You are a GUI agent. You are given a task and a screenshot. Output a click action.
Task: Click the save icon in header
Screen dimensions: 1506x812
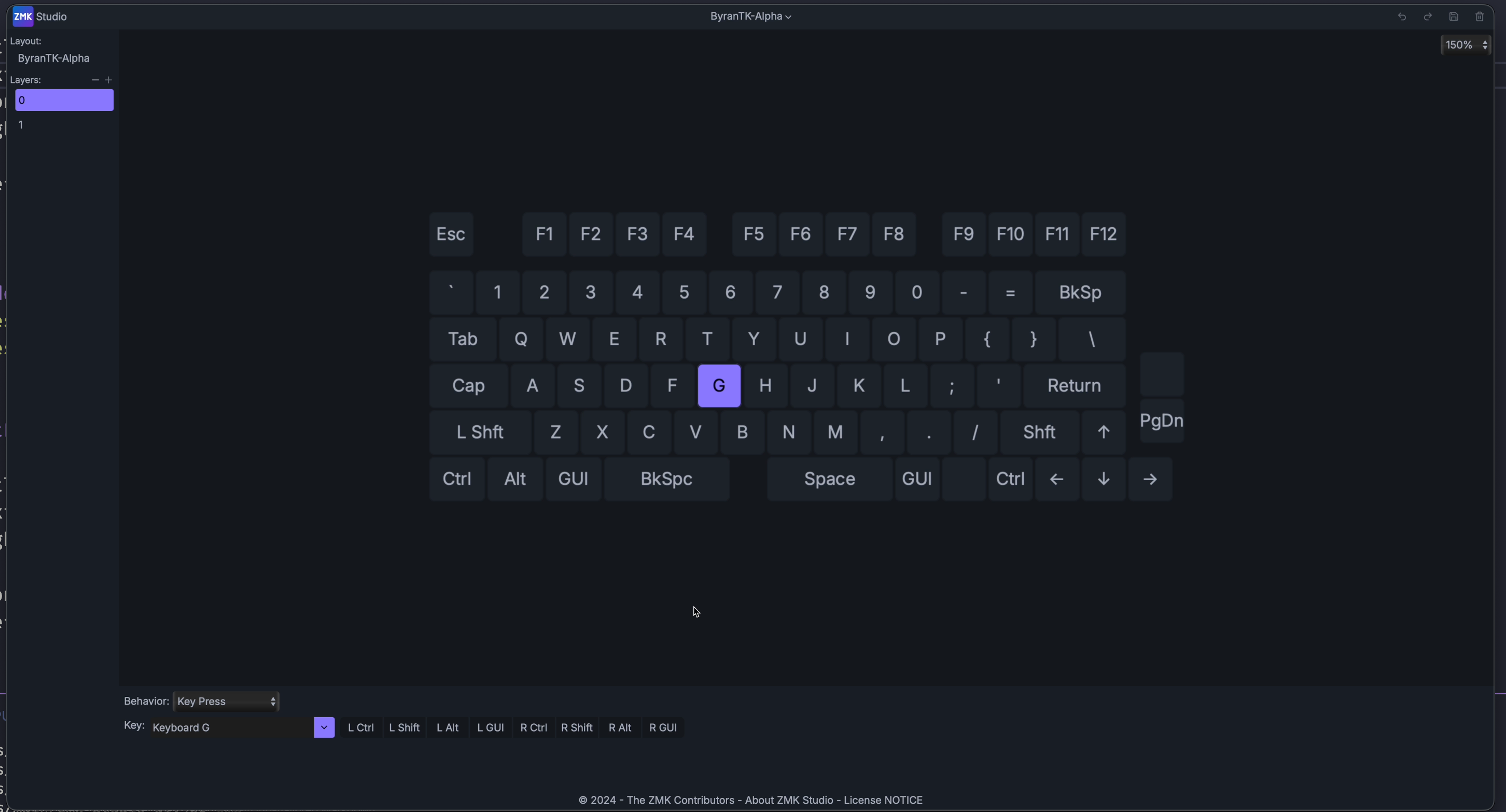point(1454,17)
